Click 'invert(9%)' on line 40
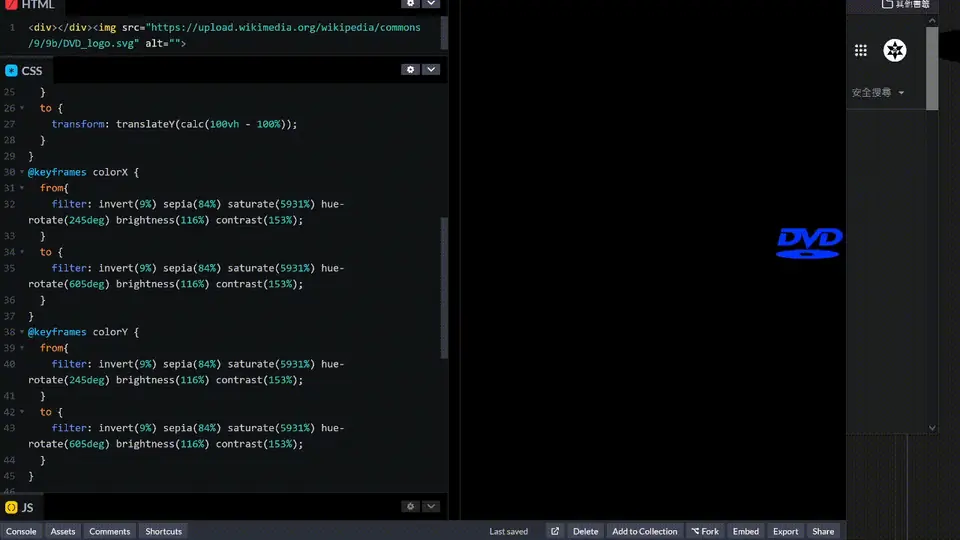960x540 pixels. tap(127, 364)
